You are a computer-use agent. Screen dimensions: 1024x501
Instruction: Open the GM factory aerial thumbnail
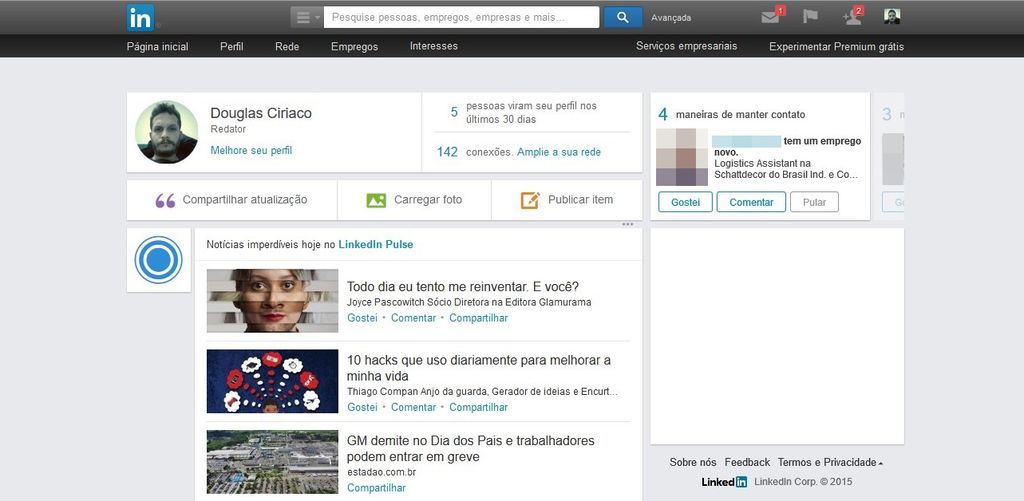272,462
